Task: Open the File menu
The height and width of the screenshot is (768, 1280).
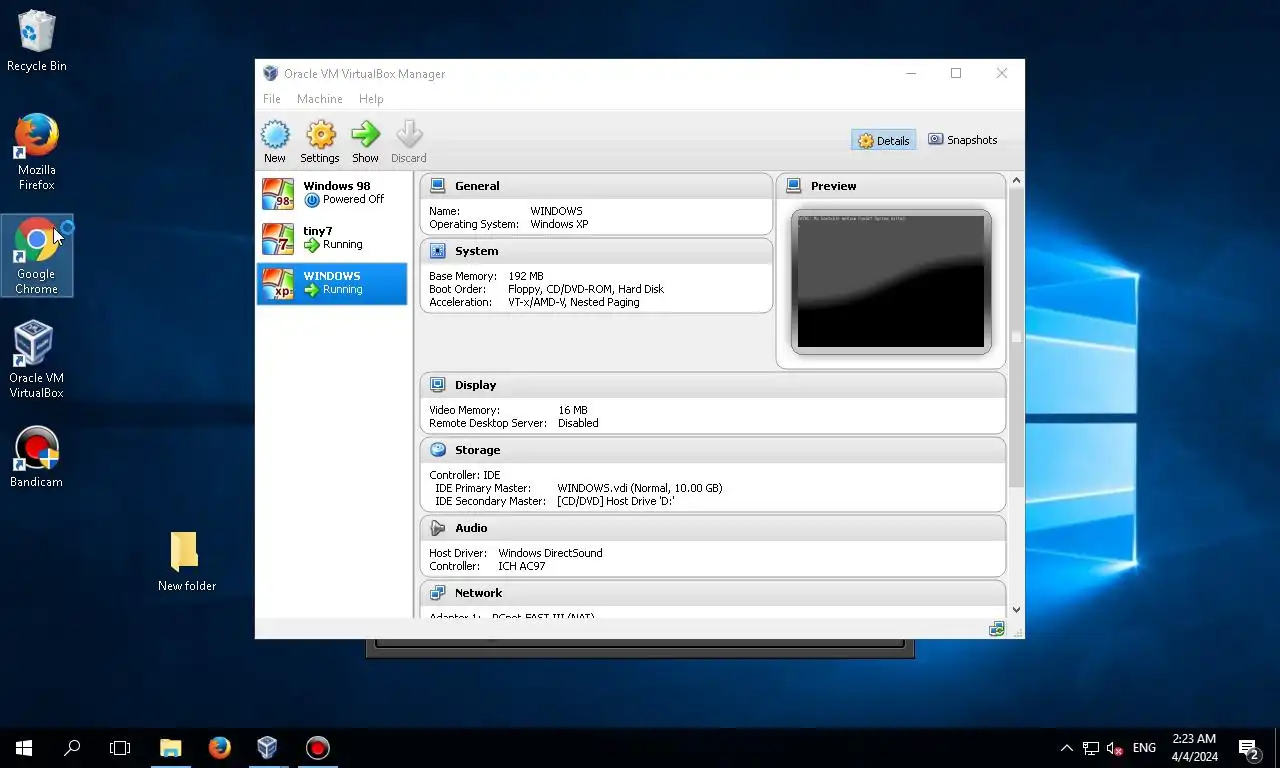Action: tap(271, 99)
